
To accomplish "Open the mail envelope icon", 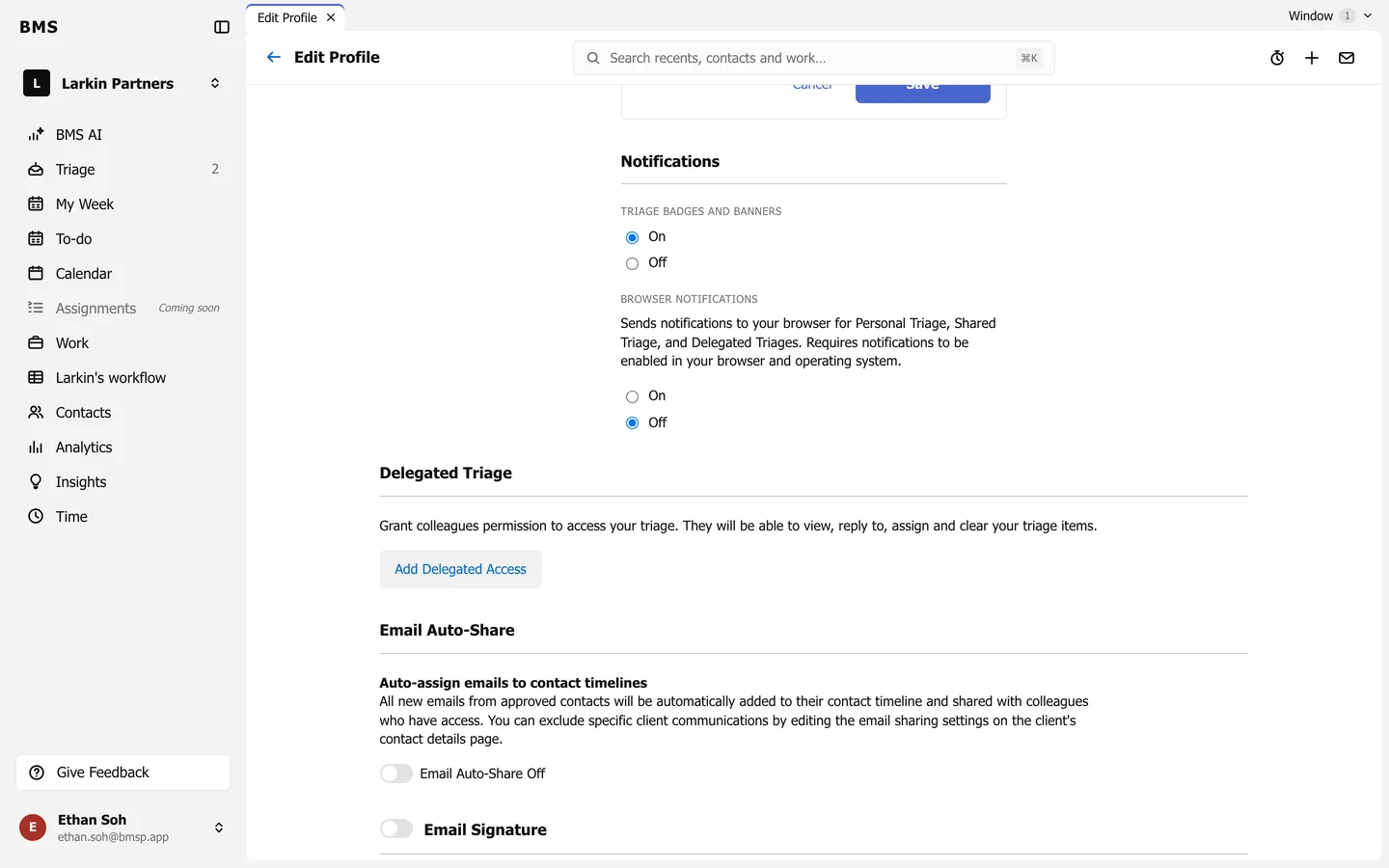I will click(x=1347, y=58).
